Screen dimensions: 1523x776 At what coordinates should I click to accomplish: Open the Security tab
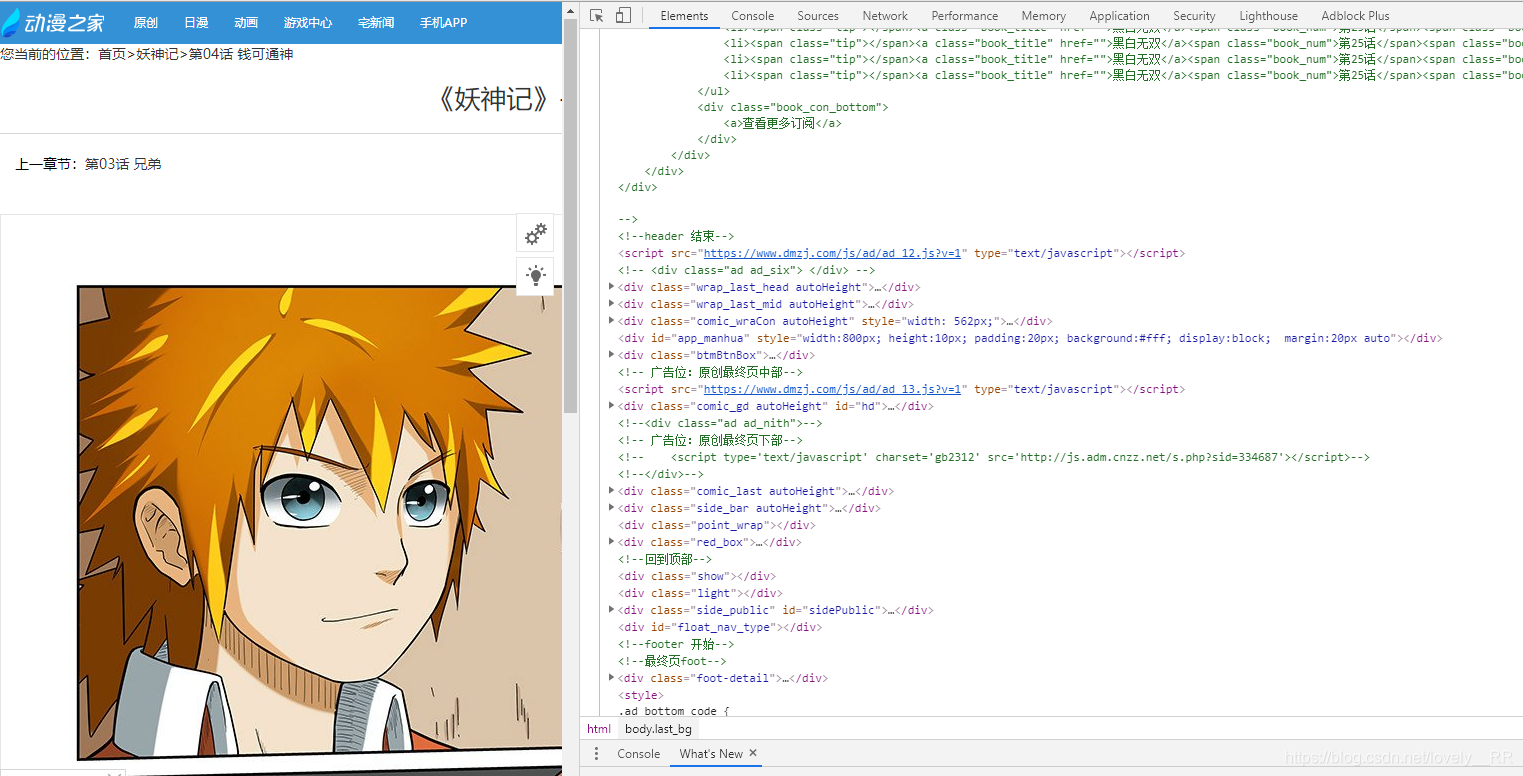tap(1194, 16)
